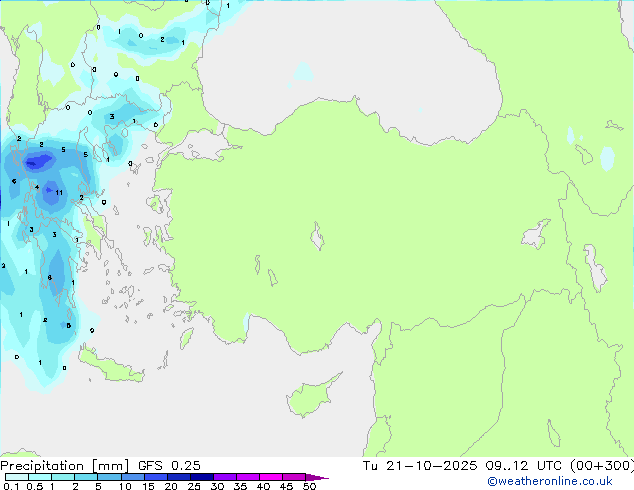Click the 'GFS 0.25' model label

[x=169, y=466]
